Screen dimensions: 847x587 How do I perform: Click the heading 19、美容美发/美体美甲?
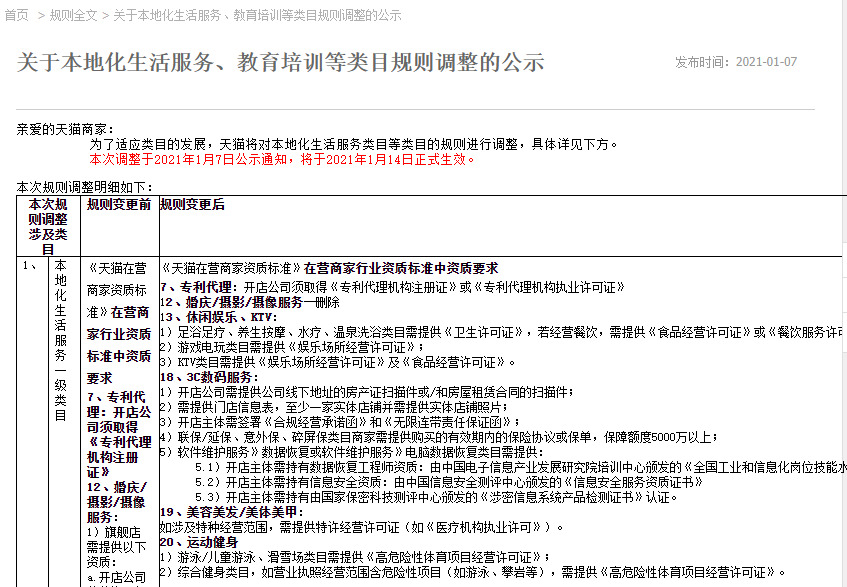(232, 512)
